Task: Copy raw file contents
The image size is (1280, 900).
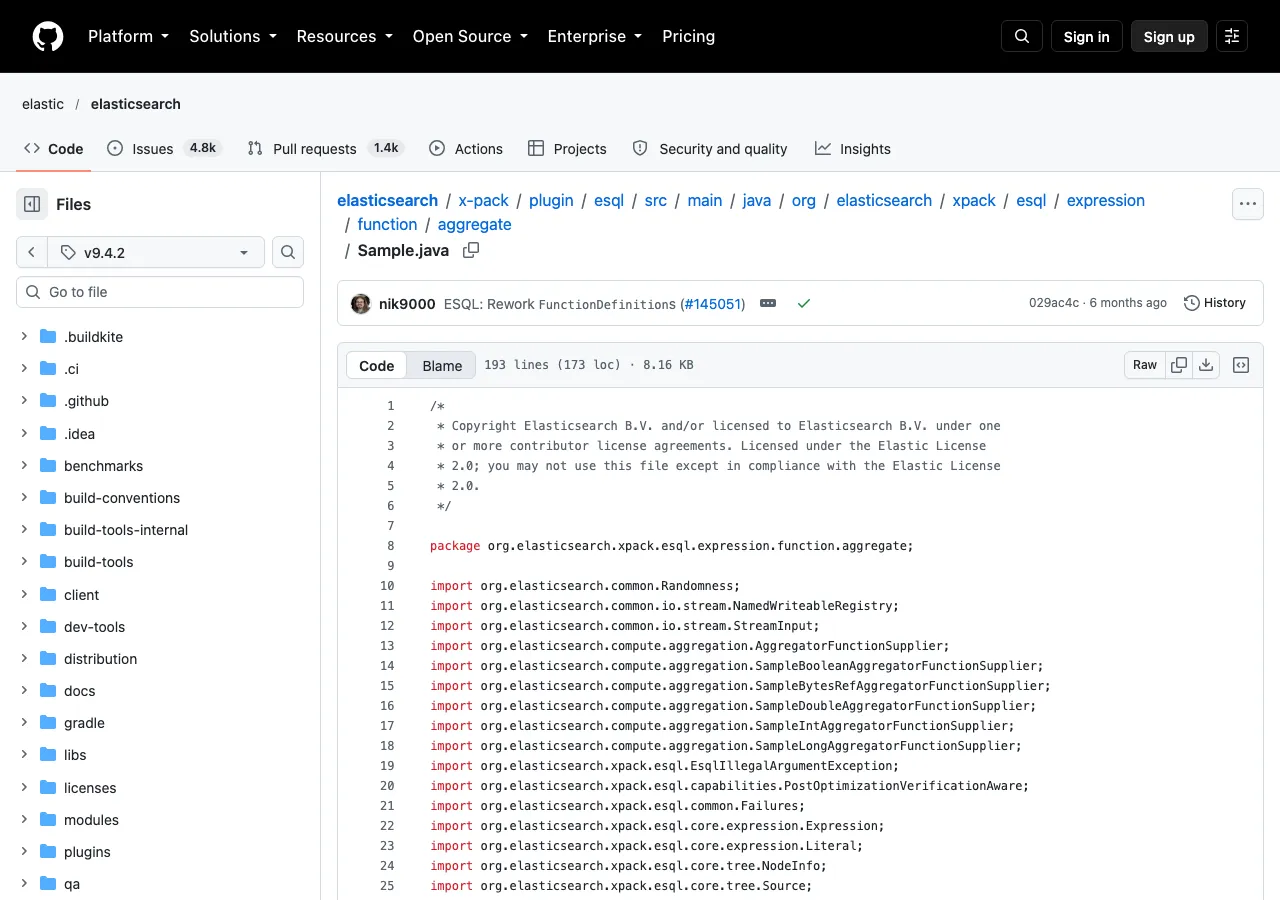Action: tap(1179, 365)
